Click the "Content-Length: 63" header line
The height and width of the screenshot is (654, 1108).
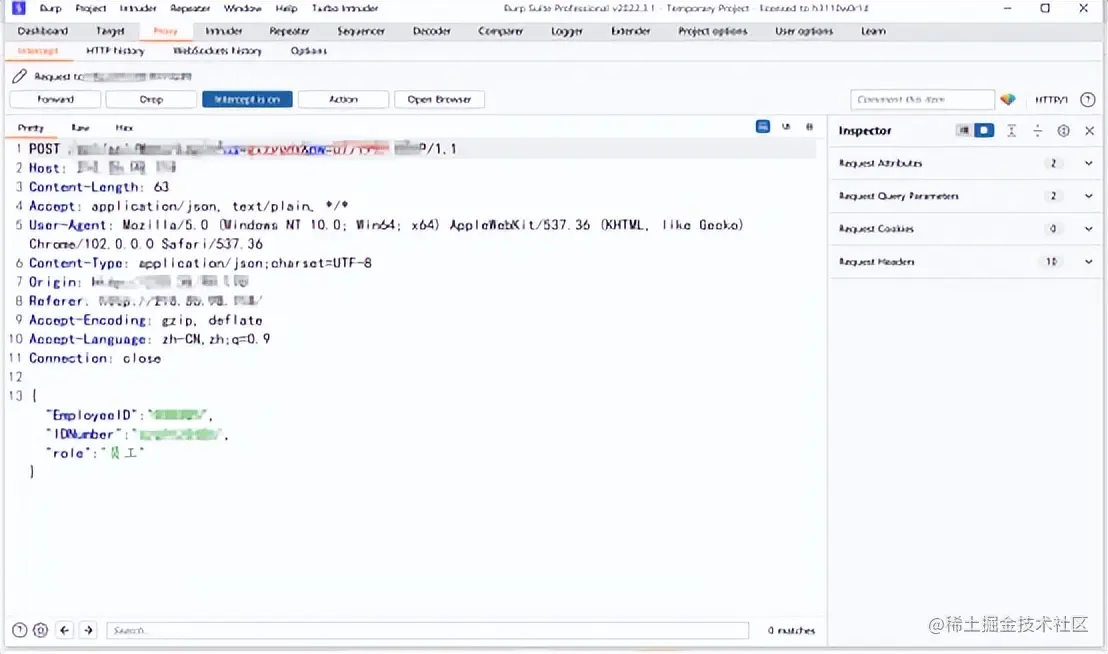[99, 187]
